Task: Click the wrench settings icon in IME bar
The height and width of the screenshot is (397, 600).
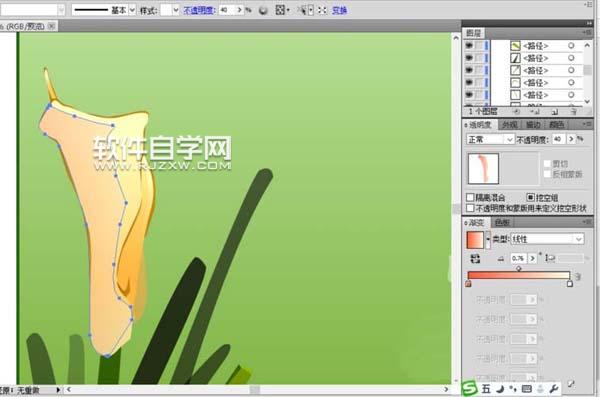Action: coord(554,389)
